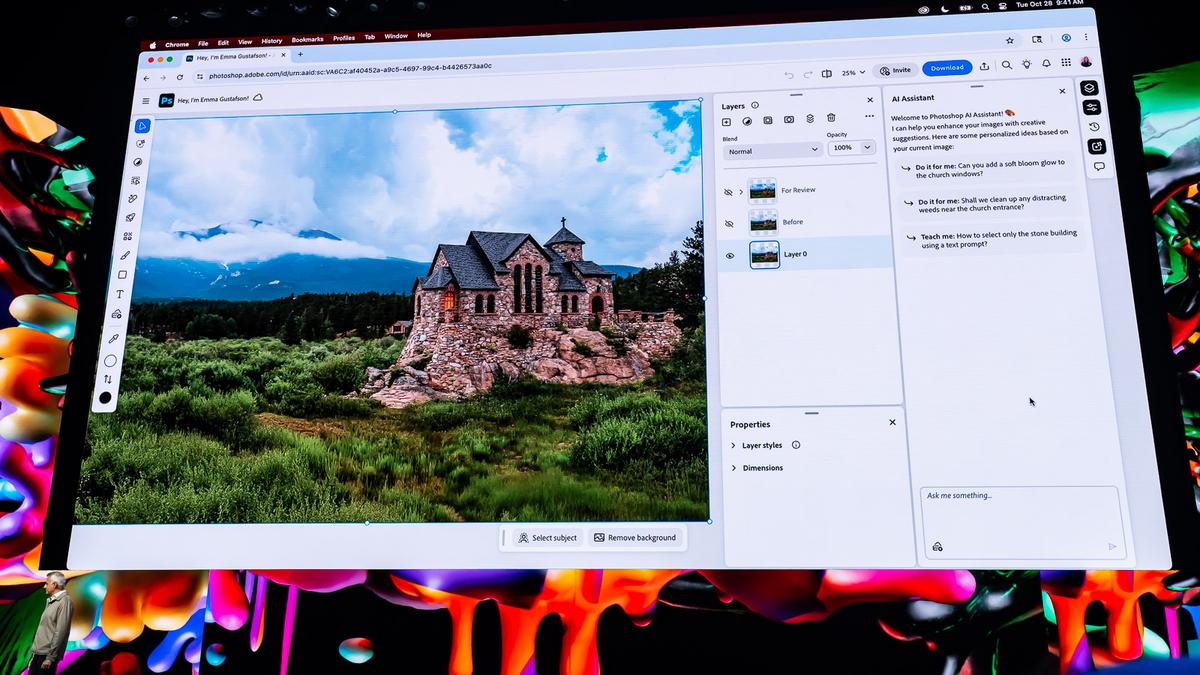Click the swap colors arrows icon
Image resolution: width=1200 pixels, height=675 pixels.
(108, 379)
